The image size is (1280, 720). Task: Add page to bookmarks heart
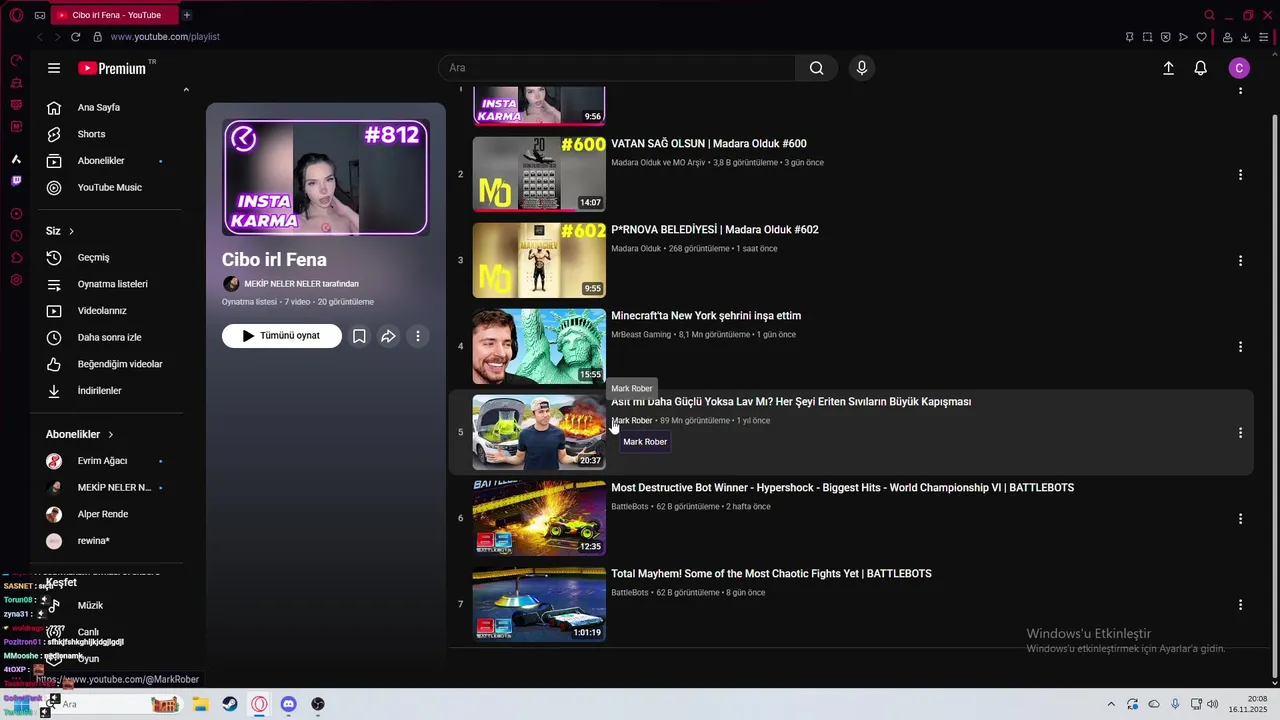coord(1202,37)
